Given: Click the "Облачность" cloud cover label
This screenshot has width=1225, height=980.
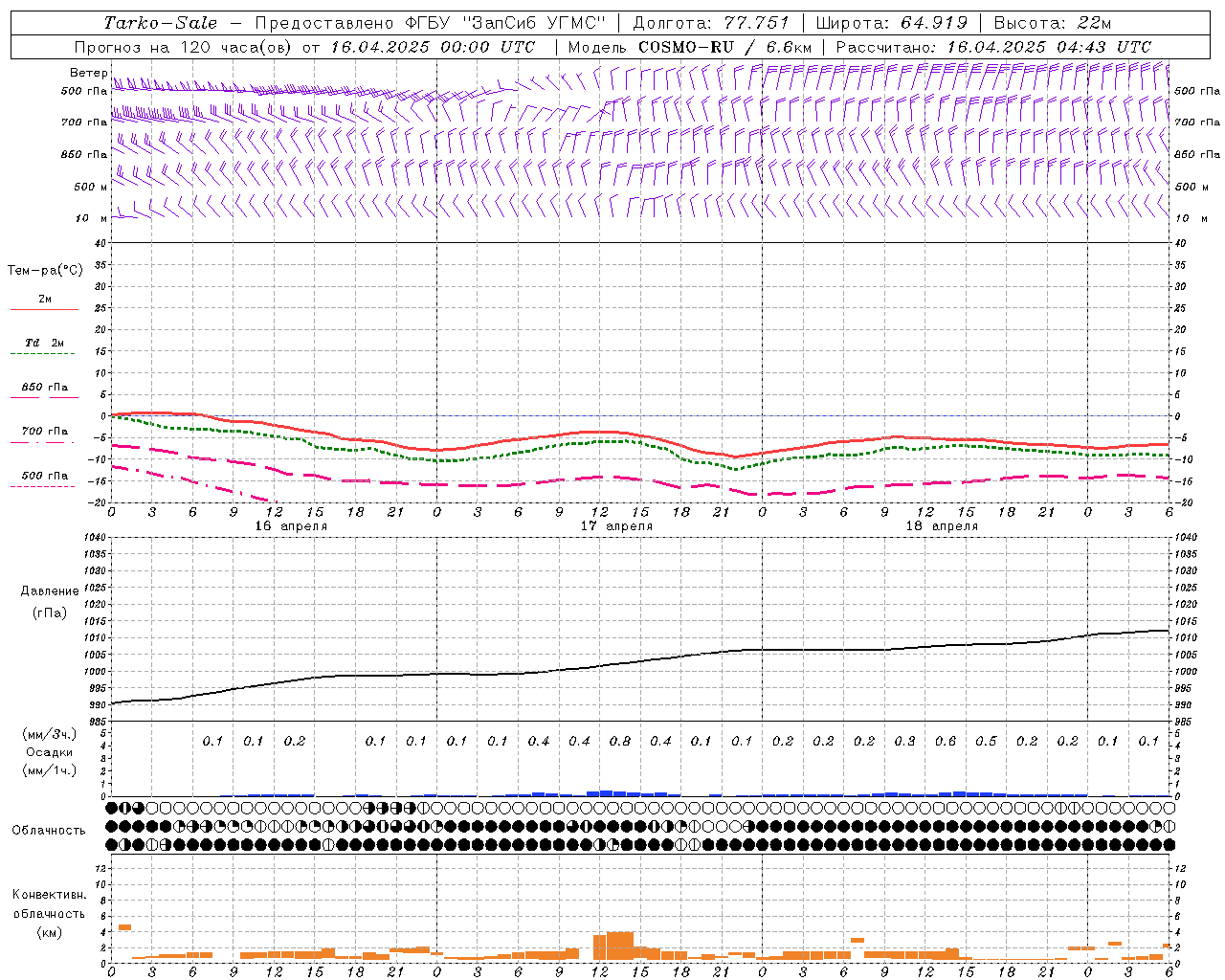Looking at the screenshot, I should [49, 831].
